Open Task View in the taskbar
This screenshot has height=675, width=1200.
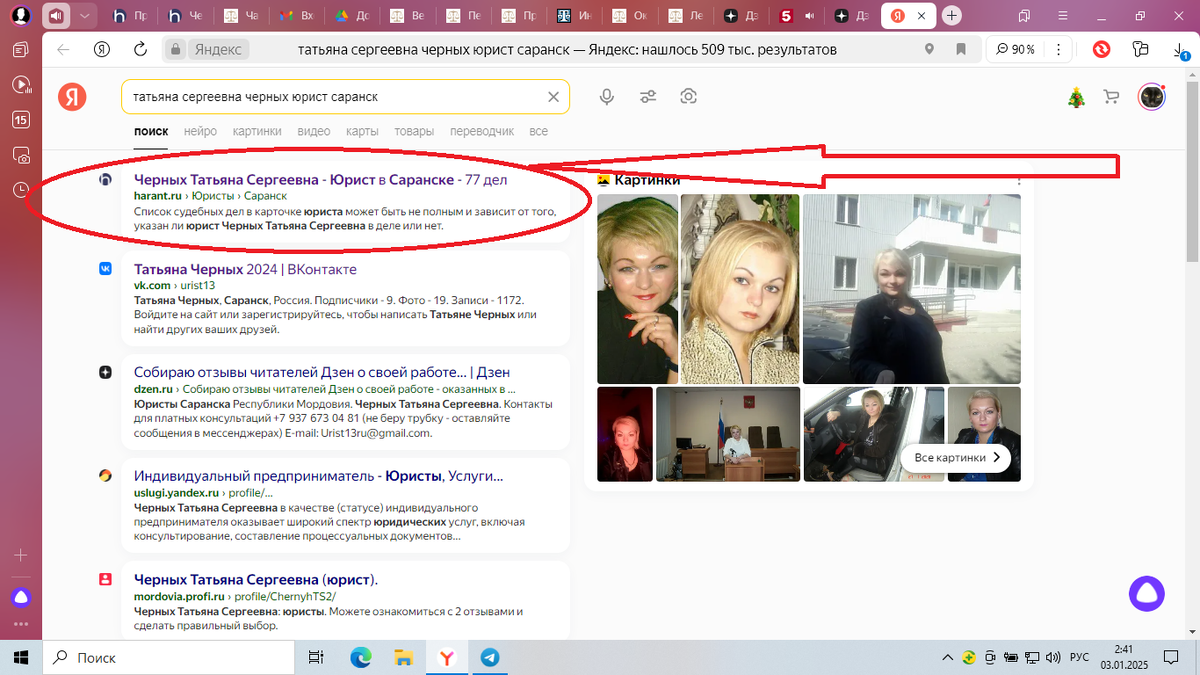pyautogui.click(x=316, y=657)
